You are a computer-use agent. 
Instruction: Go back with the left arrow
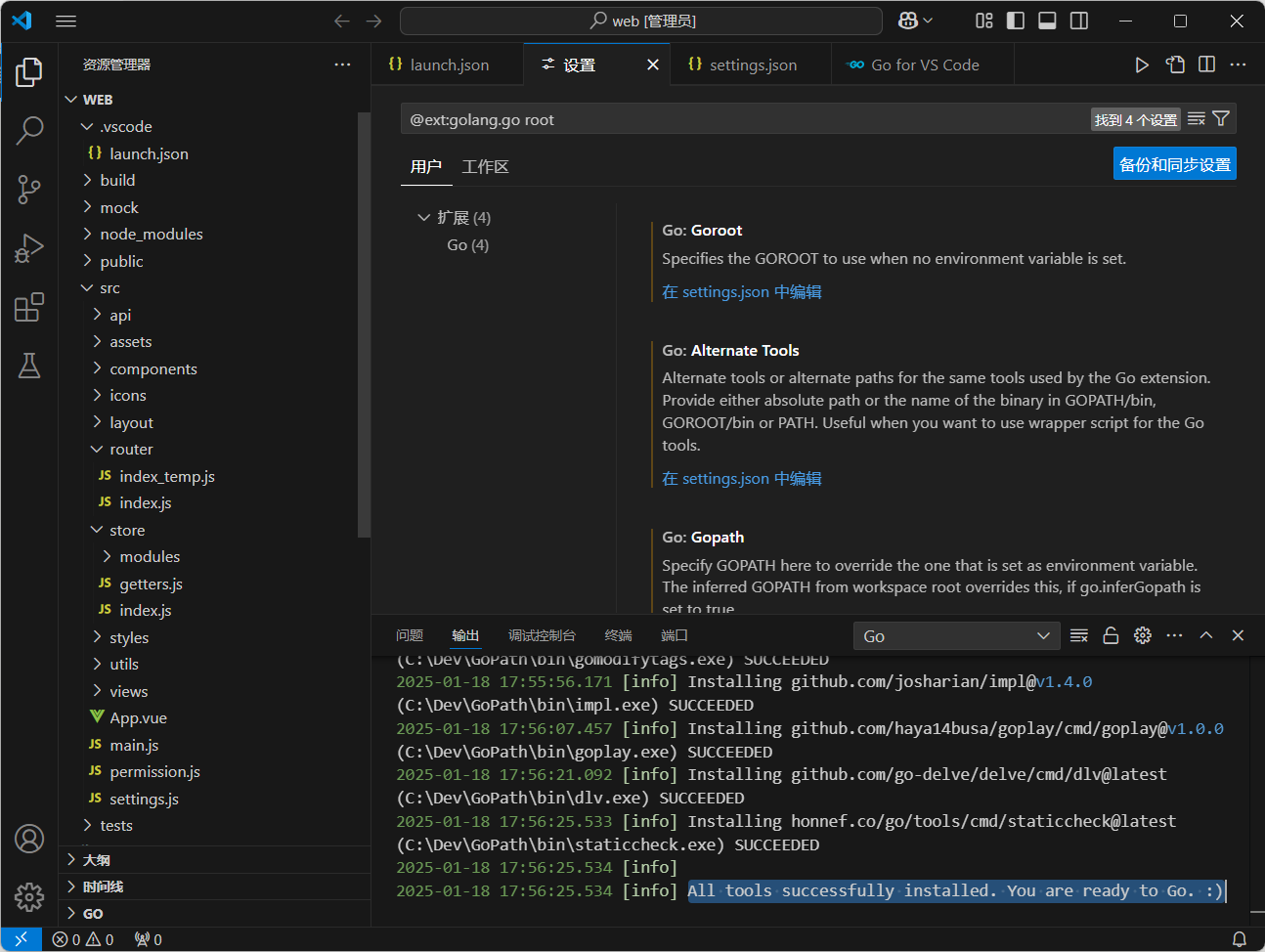coord(341,21)
